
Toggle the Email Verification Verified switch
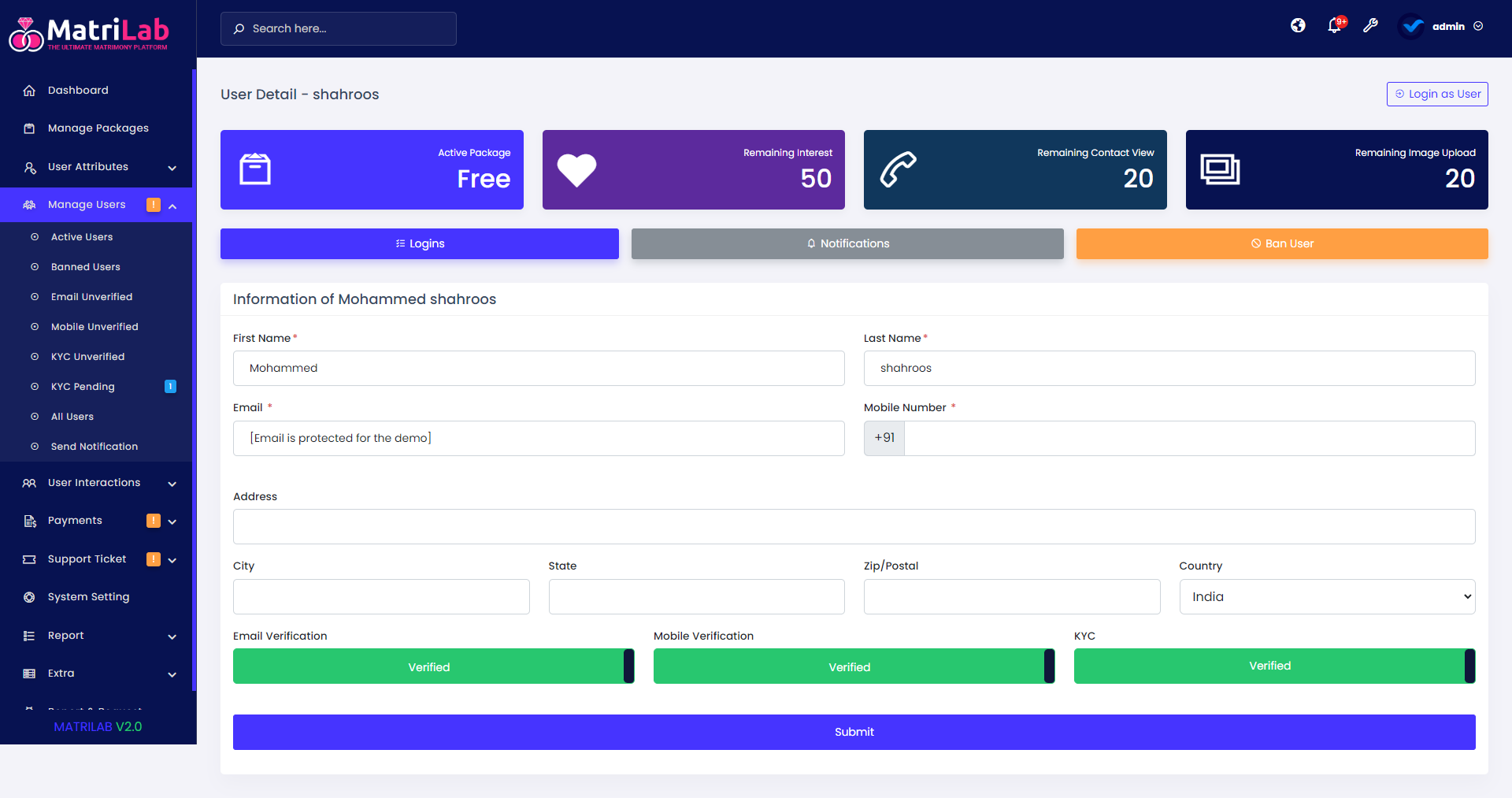(627, 666)
